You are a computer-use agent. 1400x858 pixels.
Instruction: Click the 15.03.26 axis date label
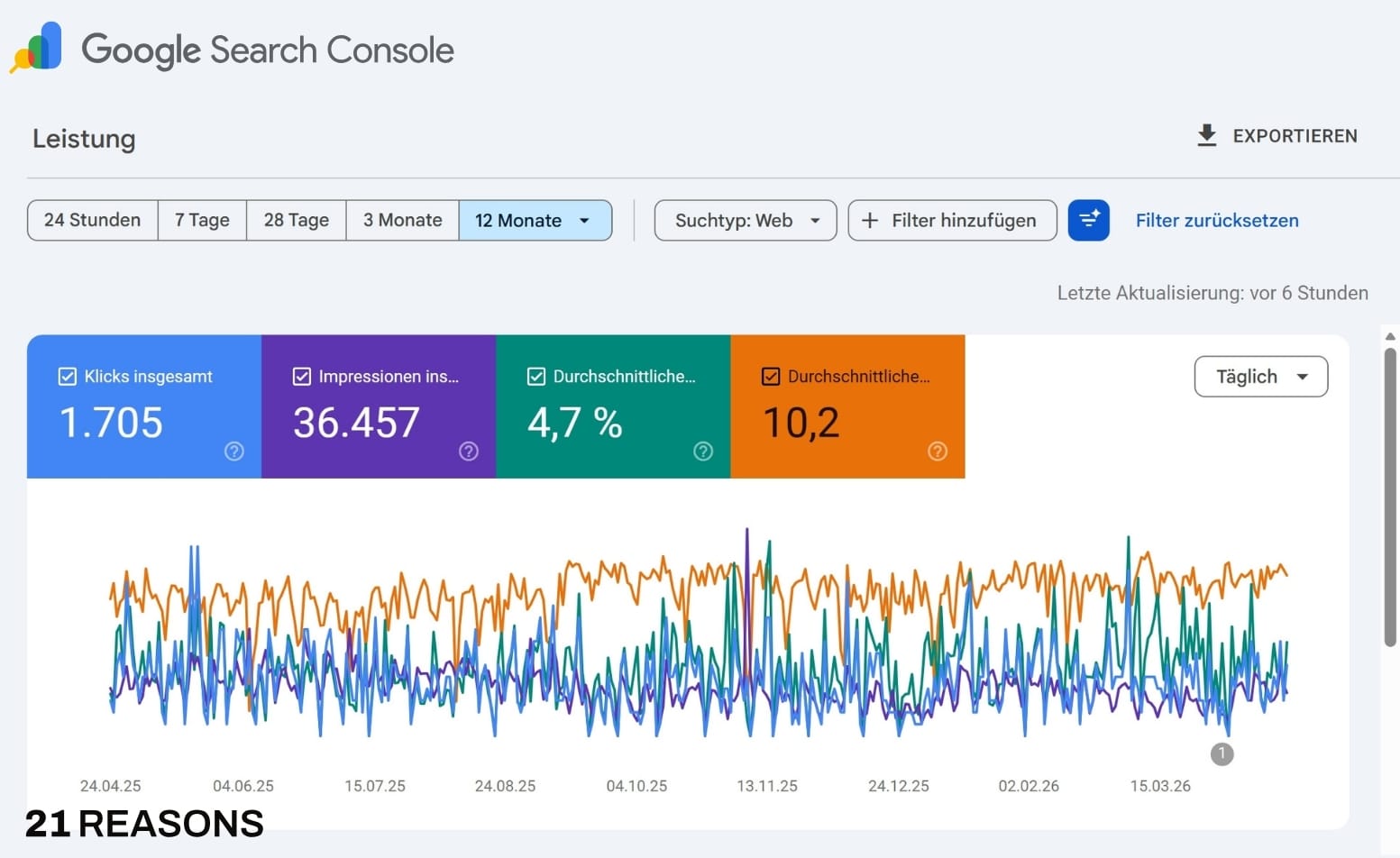pyautogui.click(x=1160, y=786)
